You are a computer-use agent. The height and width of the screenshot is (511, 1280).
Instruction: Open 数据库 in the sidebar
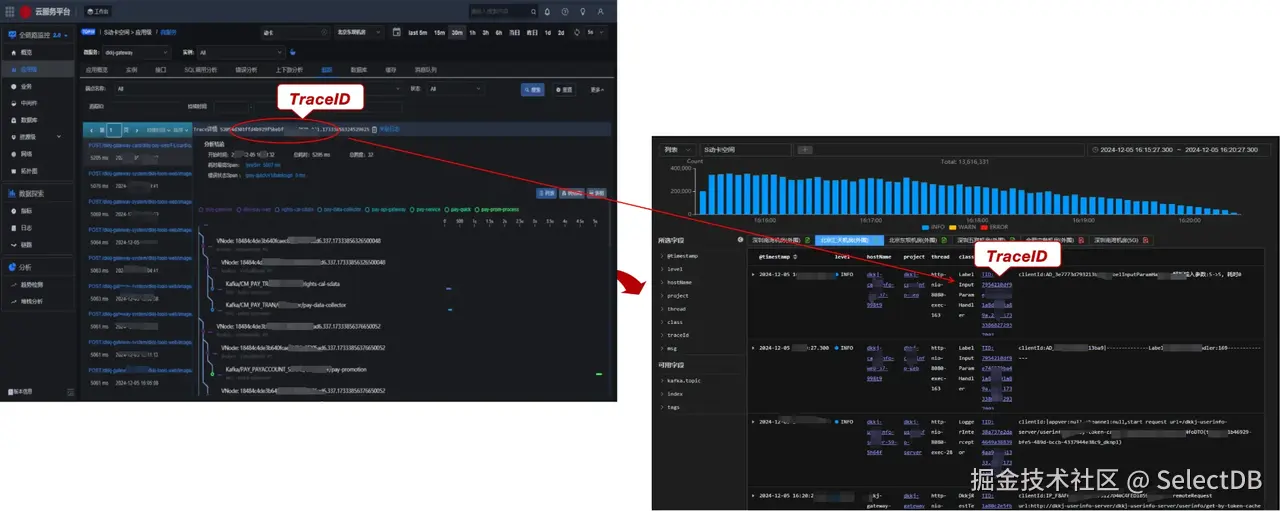tap(30, 120)
